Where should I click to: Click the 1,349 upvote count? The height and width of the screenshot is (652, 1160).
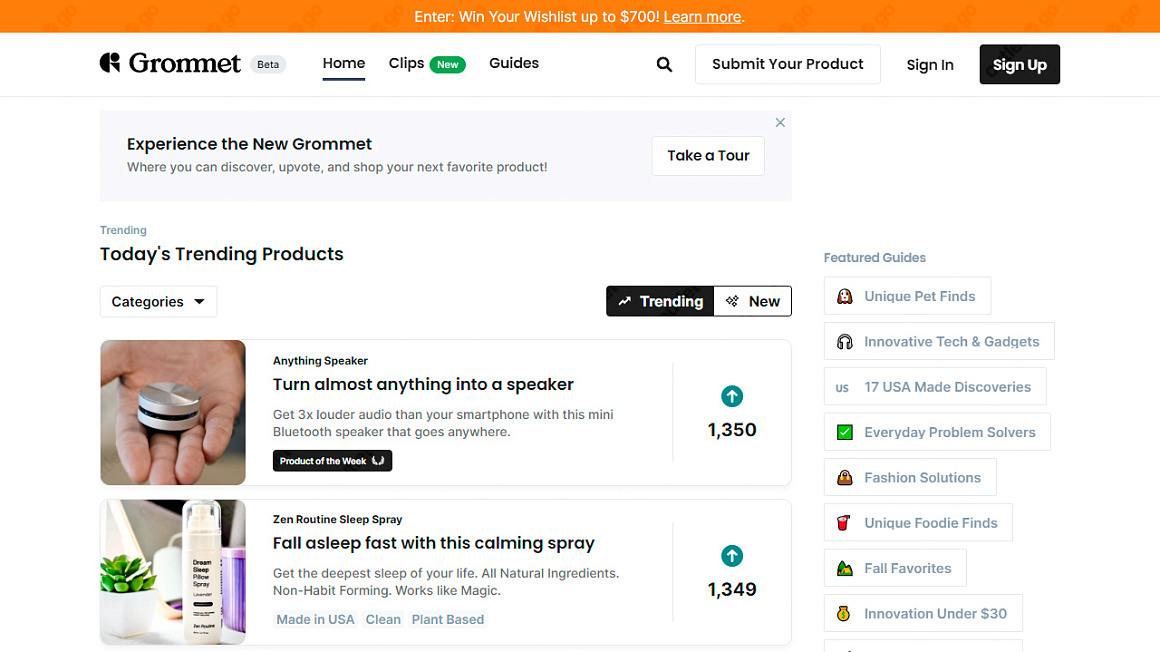coord(732,590)
